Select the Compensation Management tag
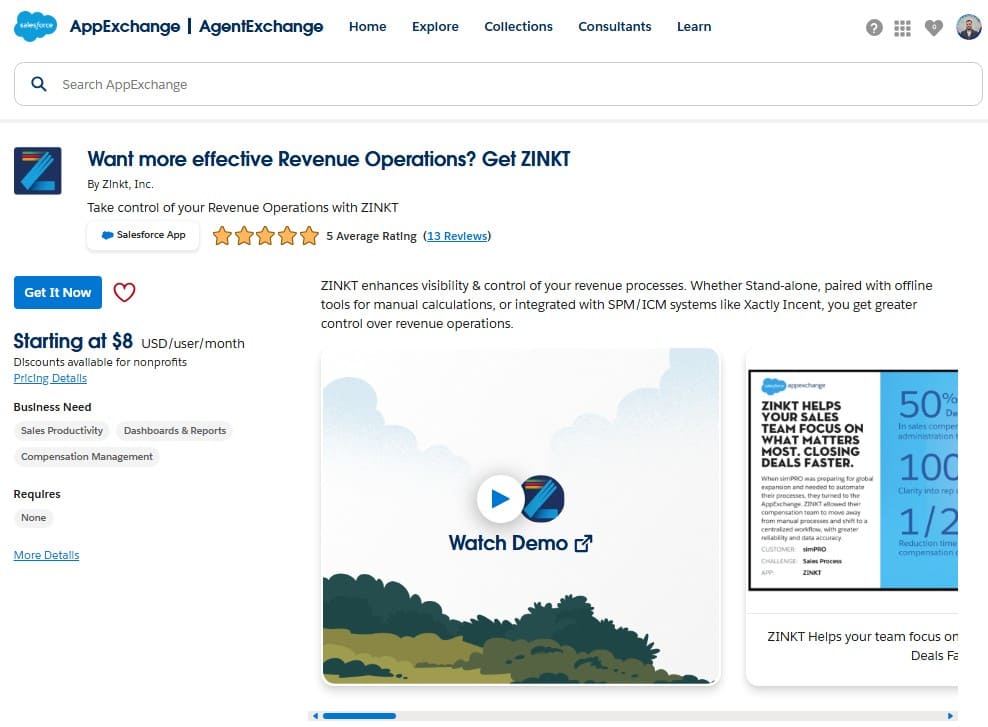Image resolution: width=988 pixels, height=727 pixels. tap(86, 456)
